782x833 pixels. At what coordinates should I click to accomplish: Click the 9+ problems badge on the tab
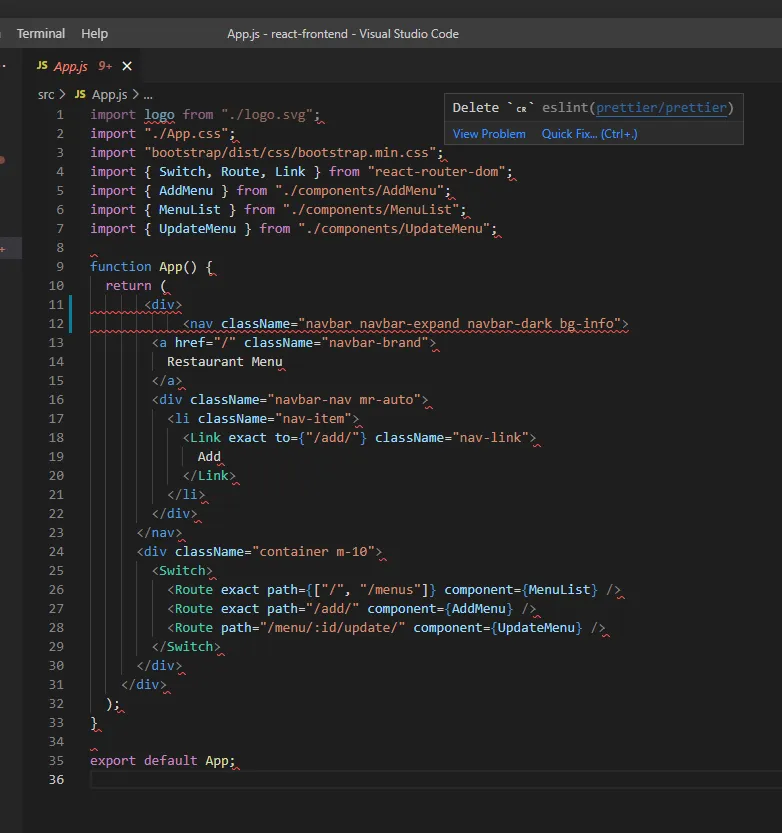click(x=105, y=66)
